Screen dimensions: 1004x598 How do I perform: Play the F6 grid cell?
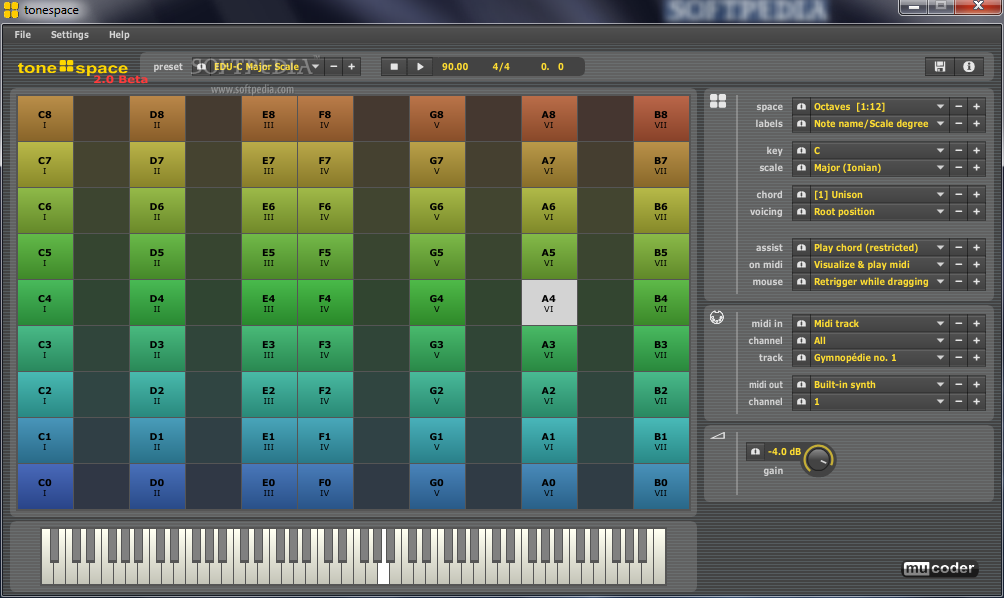pos(325,211)
